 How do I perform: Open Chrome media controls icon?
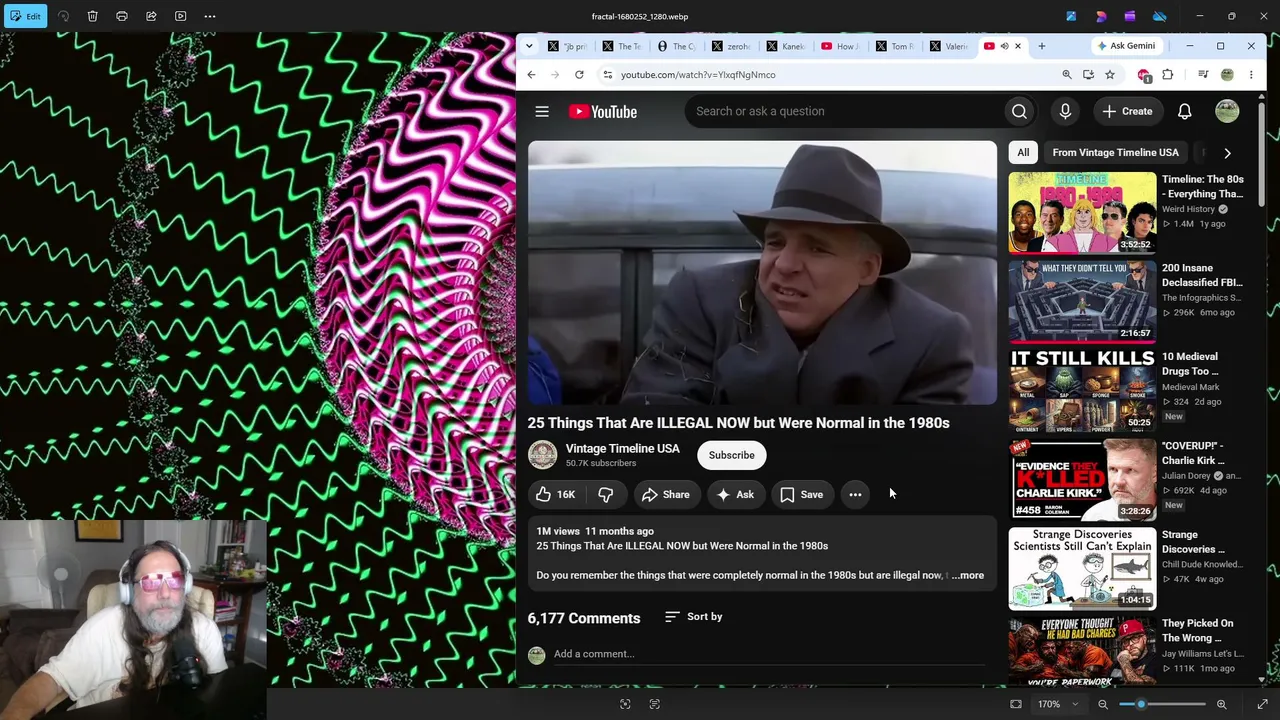[x=1203, y=75]
